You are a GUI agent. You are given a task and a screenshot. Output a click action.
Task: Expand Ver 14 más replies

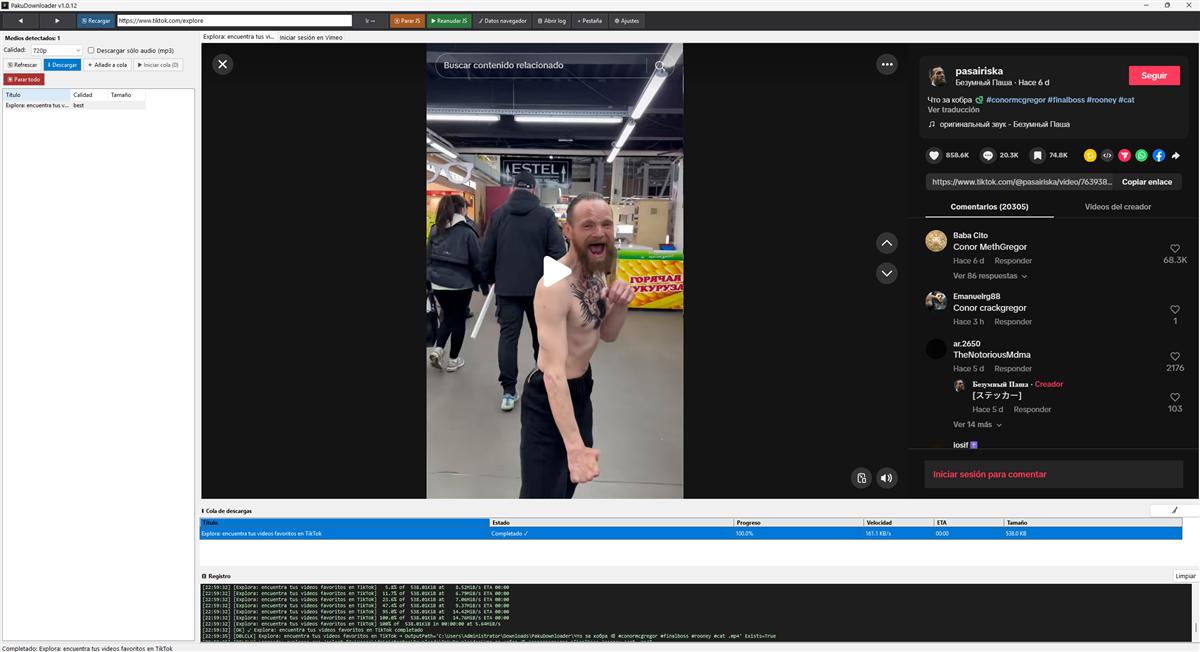[x=976, y=424]
